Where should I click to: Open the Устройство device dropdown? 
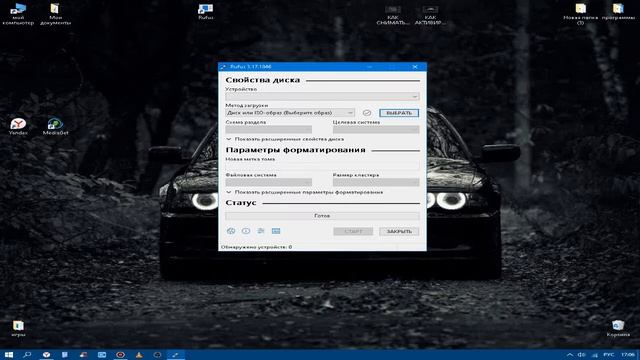[x=322, y=97]
